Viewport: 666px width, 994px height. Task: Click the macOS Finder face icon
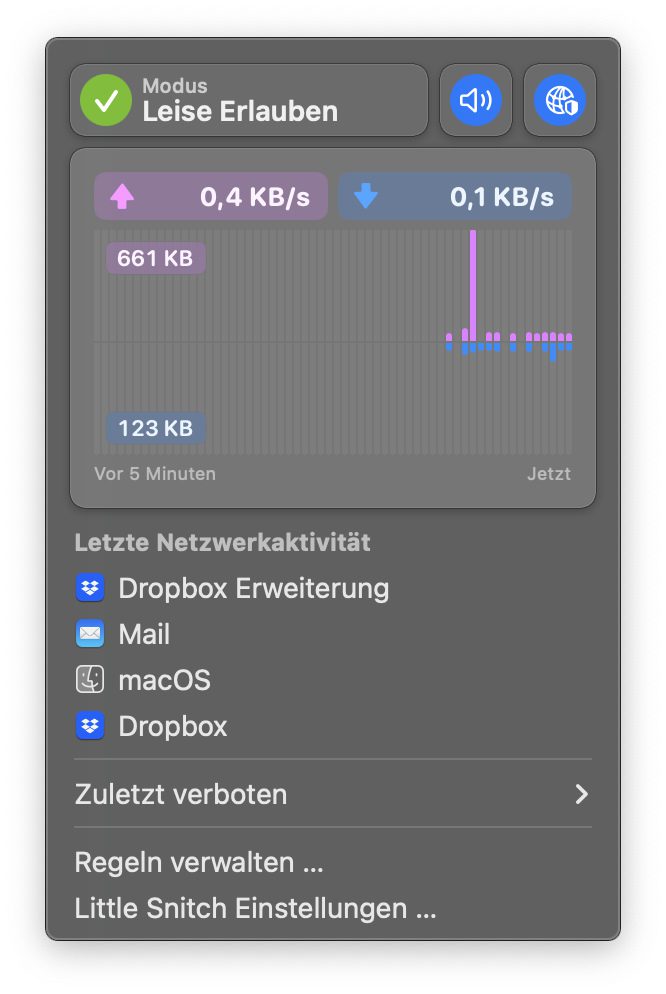(90, 680)
